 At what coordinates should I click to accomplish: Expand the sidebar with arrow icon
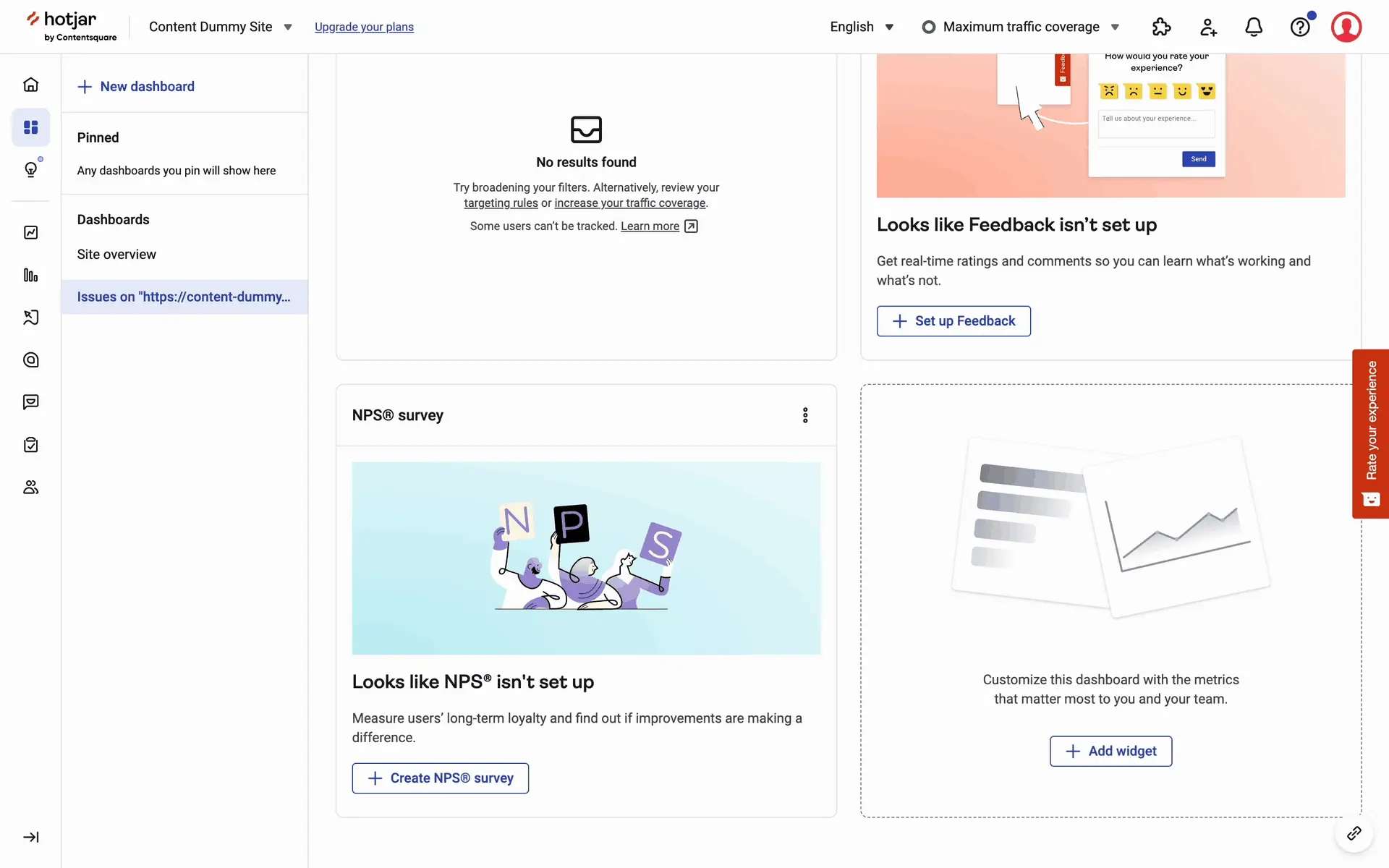(30, 837)
